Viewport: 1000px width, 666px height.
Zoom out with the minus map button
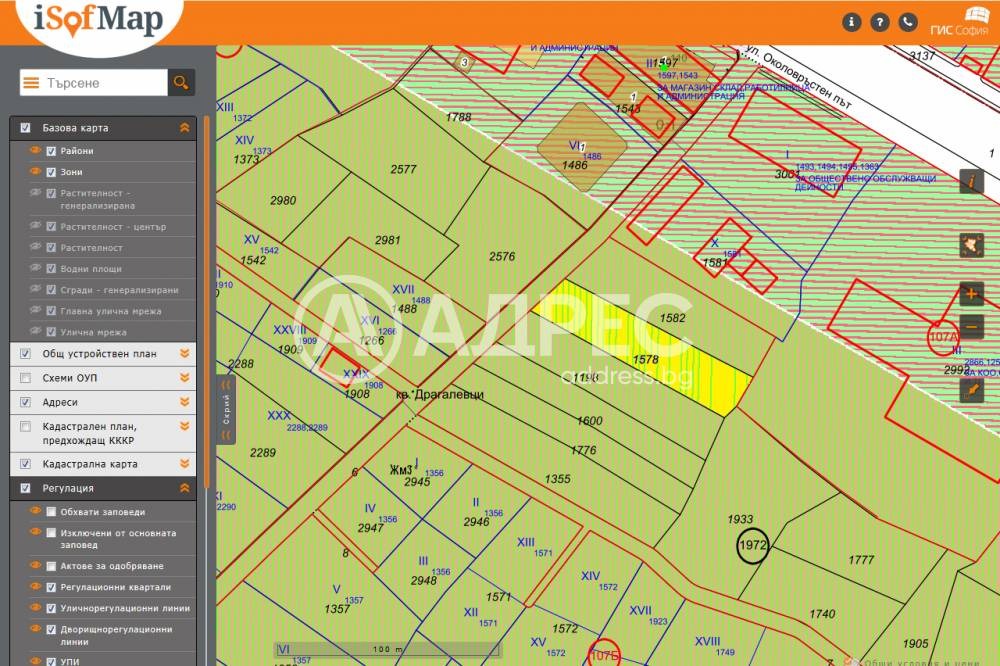(971, 327)
